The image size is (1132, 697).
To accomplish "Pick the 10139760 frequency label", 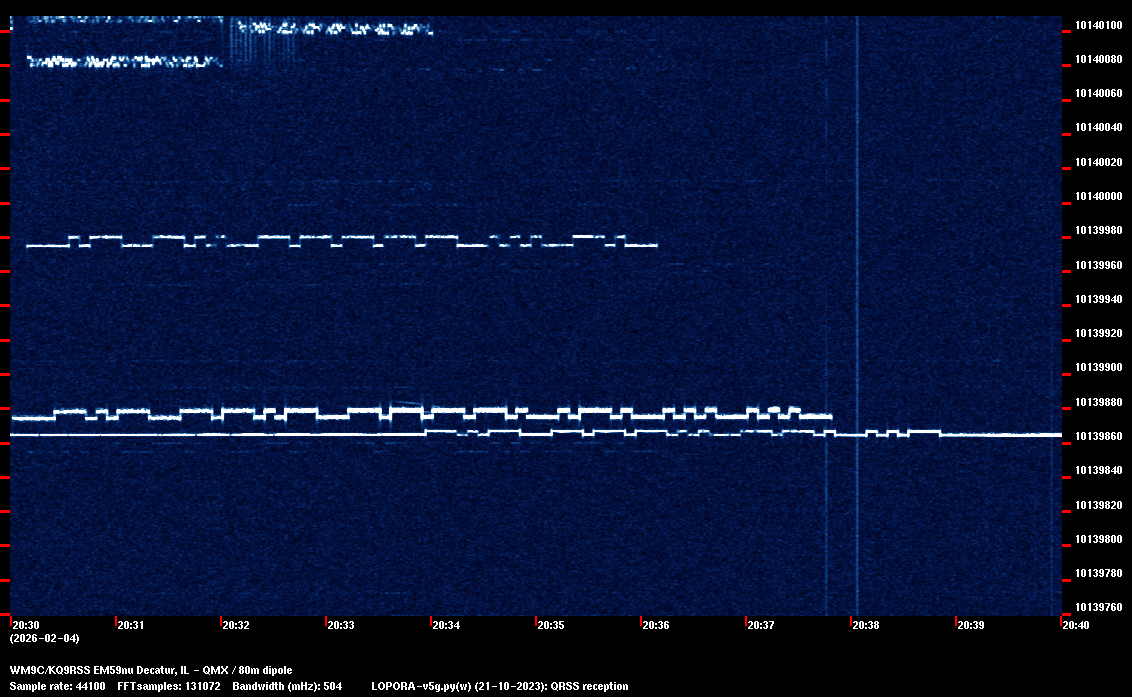I will [x=1097, y=608].
